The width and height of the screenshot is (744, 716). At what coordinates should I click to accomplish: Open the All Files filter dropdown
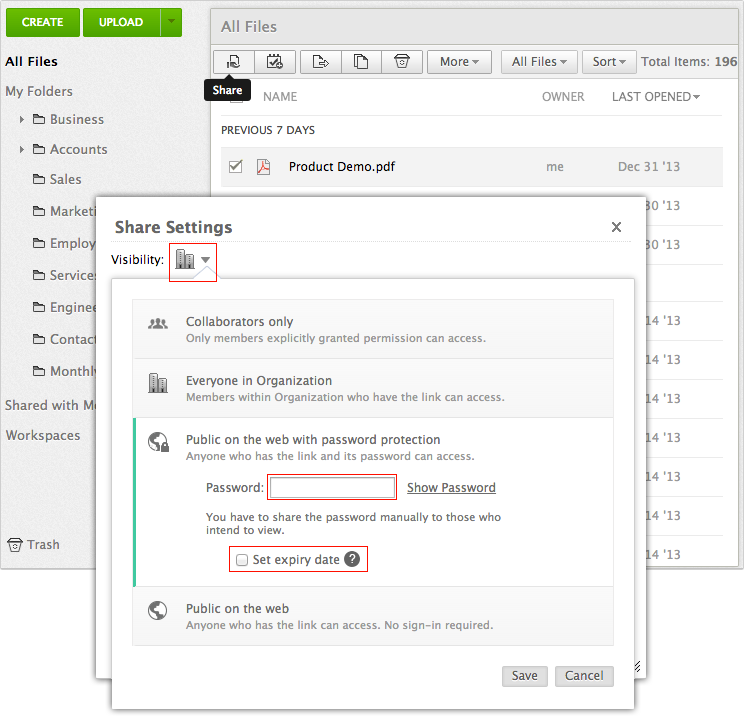[539, 62]
